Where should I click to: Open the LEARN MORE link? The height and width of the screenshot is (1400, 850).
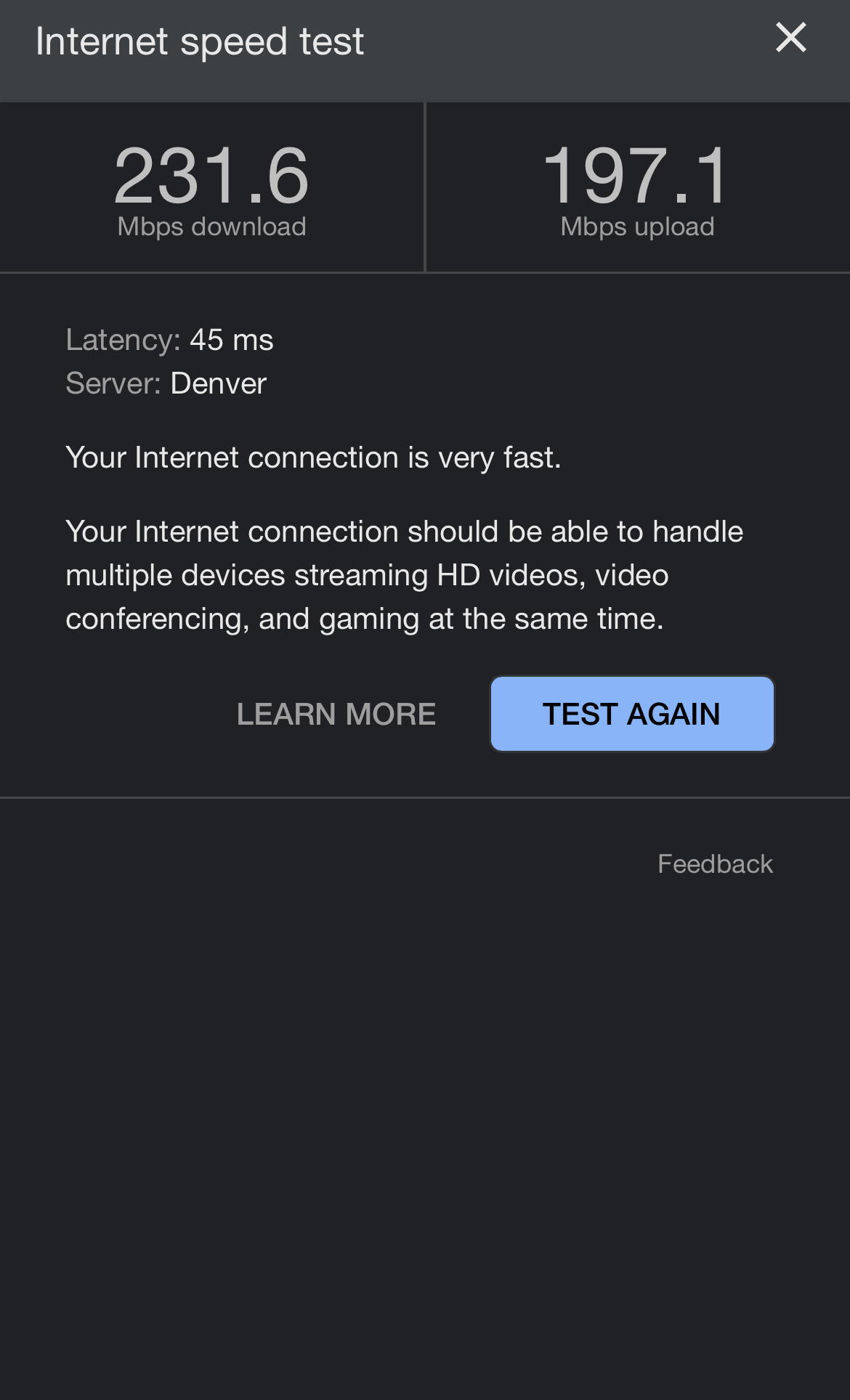[336, 714]
